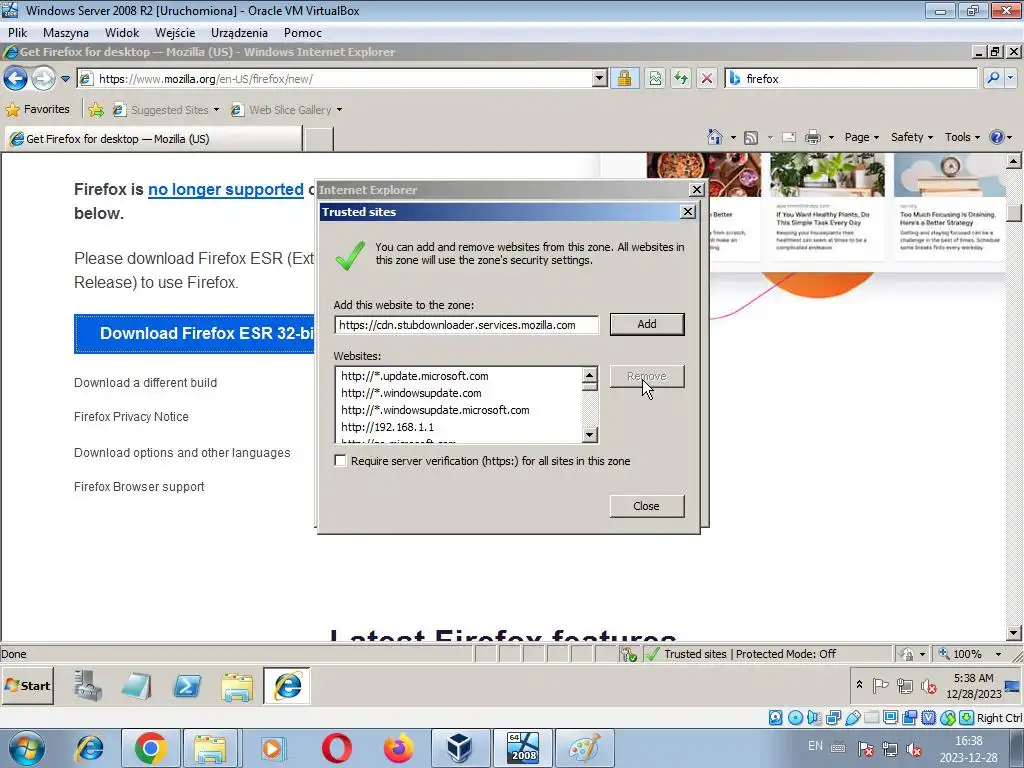The width and height of the screenshot is (1024, 768).
Task: Click Download options and other languages link
Action: click(182, 453)
